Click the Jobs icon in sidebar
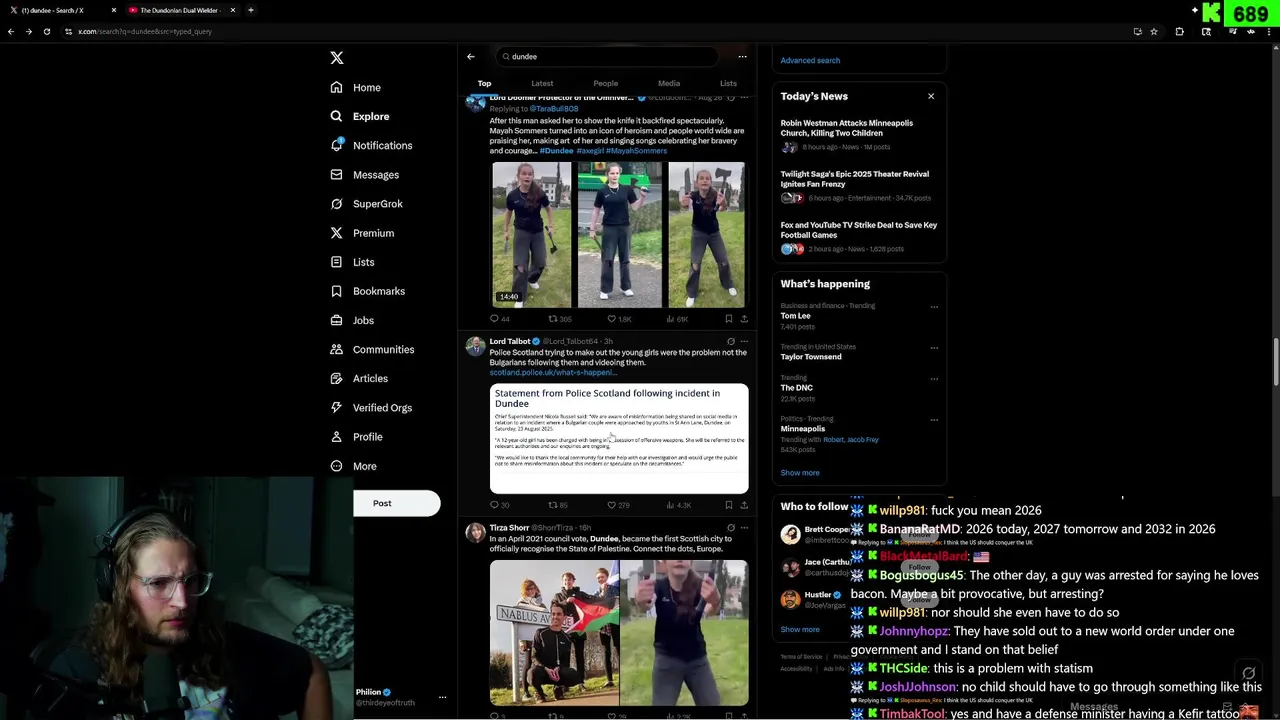The height and width of the screenshot is (720, 1280). (337, 320)
